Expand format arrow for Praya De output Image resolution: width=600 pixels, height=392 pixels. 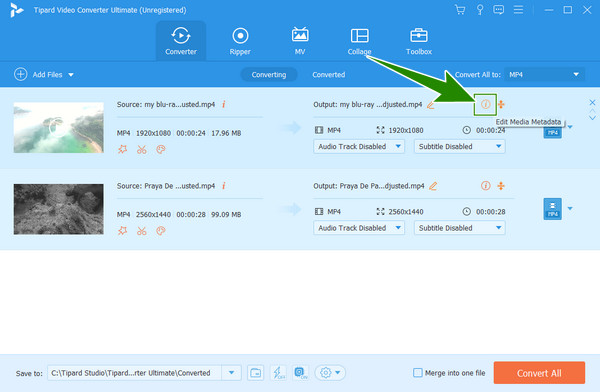(570, 209)
